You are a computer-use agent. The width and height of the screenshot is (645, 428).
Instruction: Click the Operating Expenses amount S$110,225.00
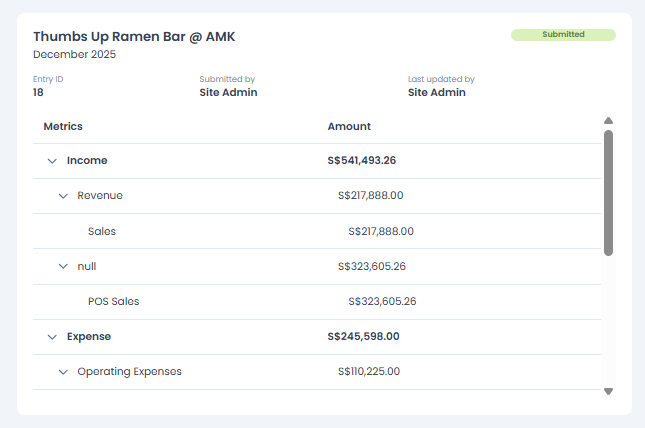pyautogui.click(x=369, y=372)
